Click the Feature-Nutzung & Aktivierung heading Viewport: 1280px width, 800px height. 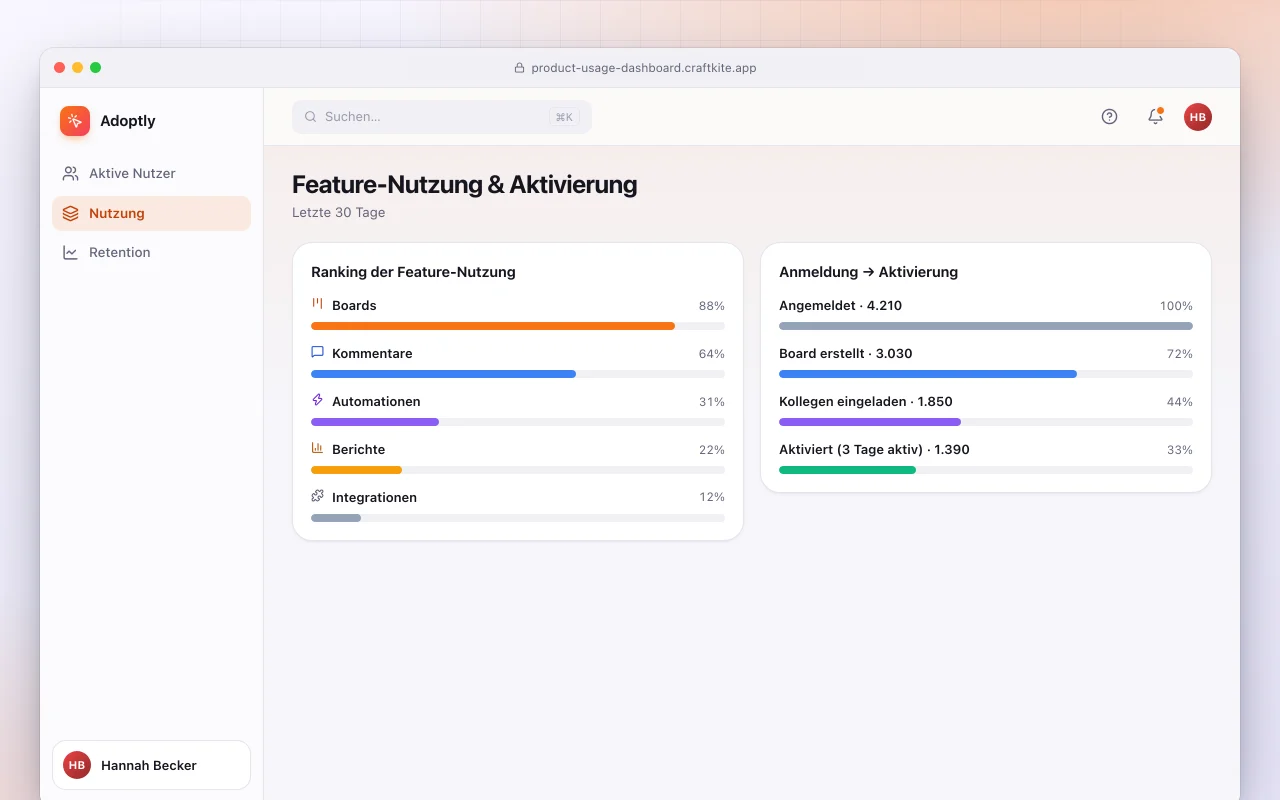(x=464, y=185)
